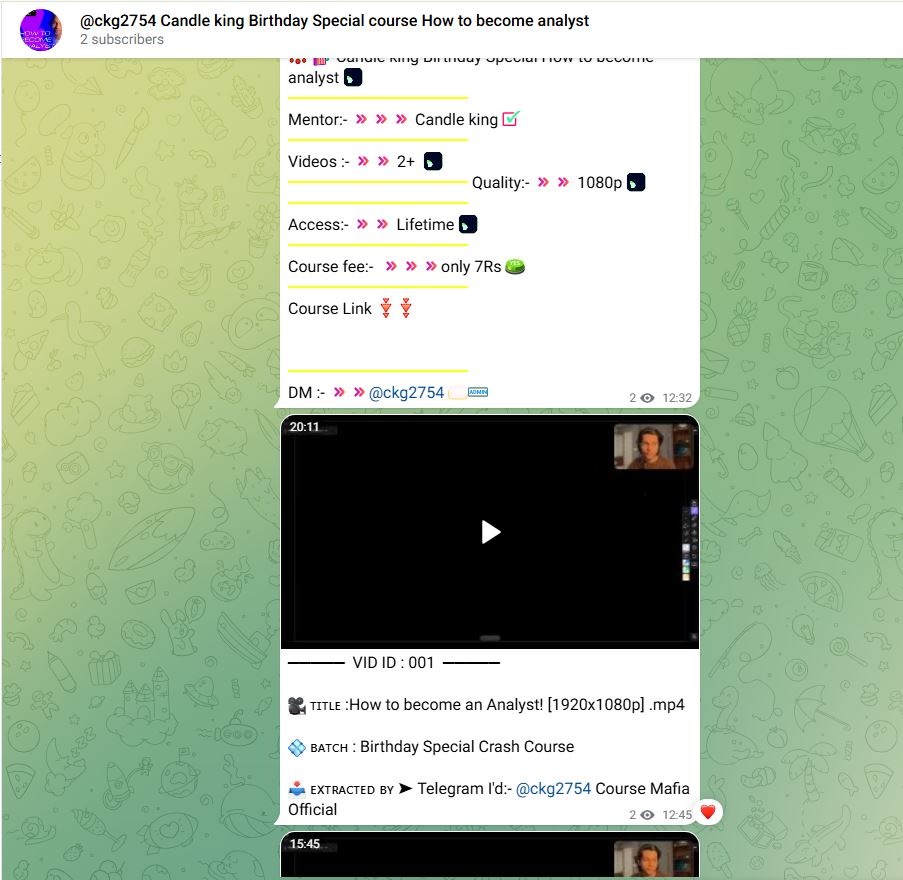Click the checkmark emoji after Candle king

tap(510, 119)
